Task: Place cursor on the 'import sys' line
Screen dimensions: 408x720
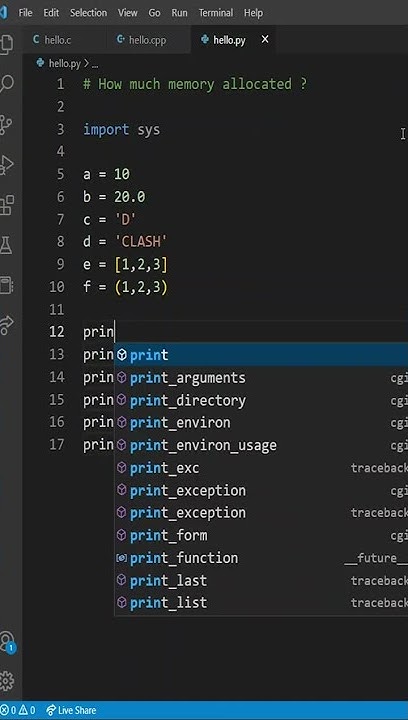Action: pos(121,129)
